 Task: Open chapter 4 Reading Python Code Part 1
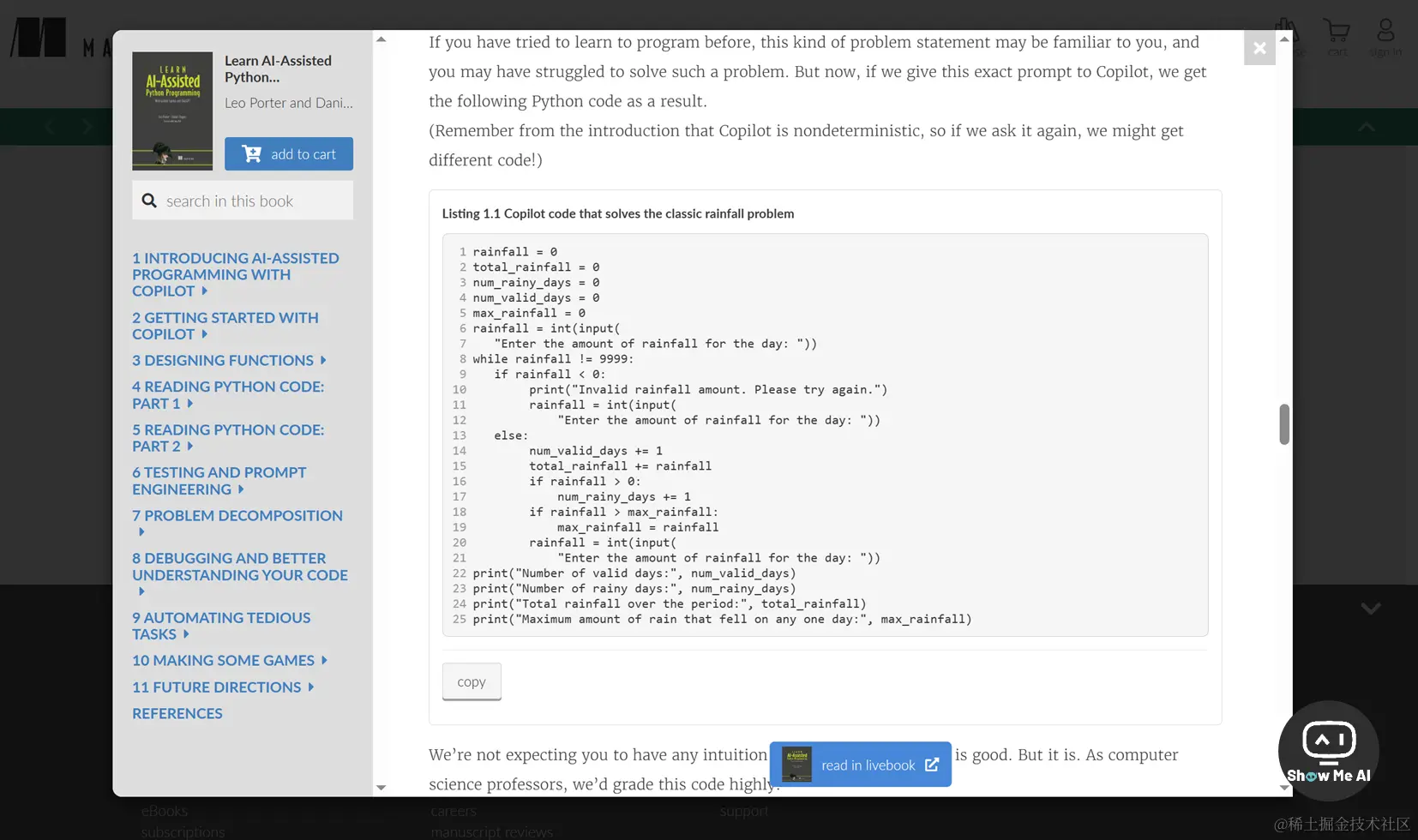[x=228, y=395]
